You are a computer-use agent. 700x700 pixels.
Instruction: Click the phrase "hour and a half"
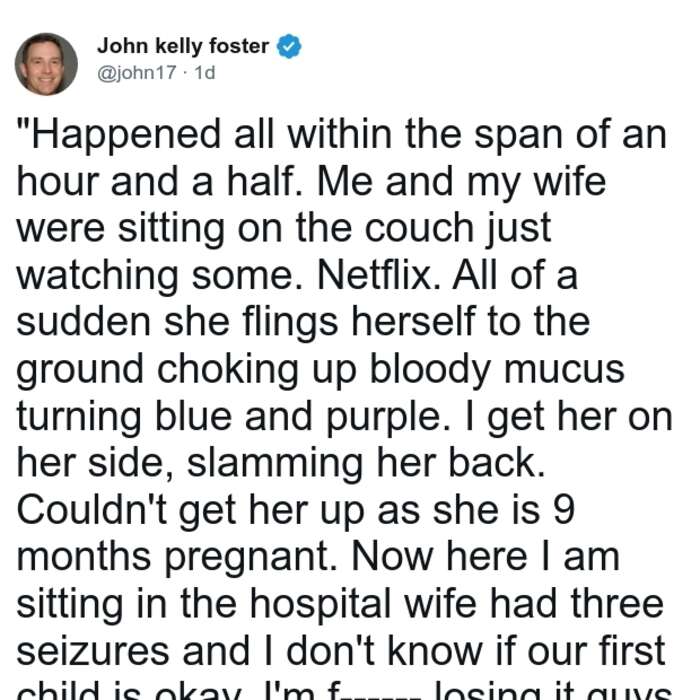pos(160,181)
